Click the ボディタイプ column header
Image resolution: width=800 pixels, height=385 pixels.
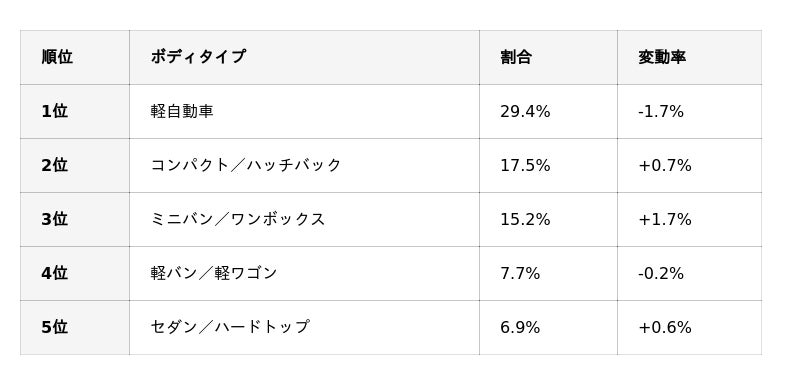coord(304,57)
